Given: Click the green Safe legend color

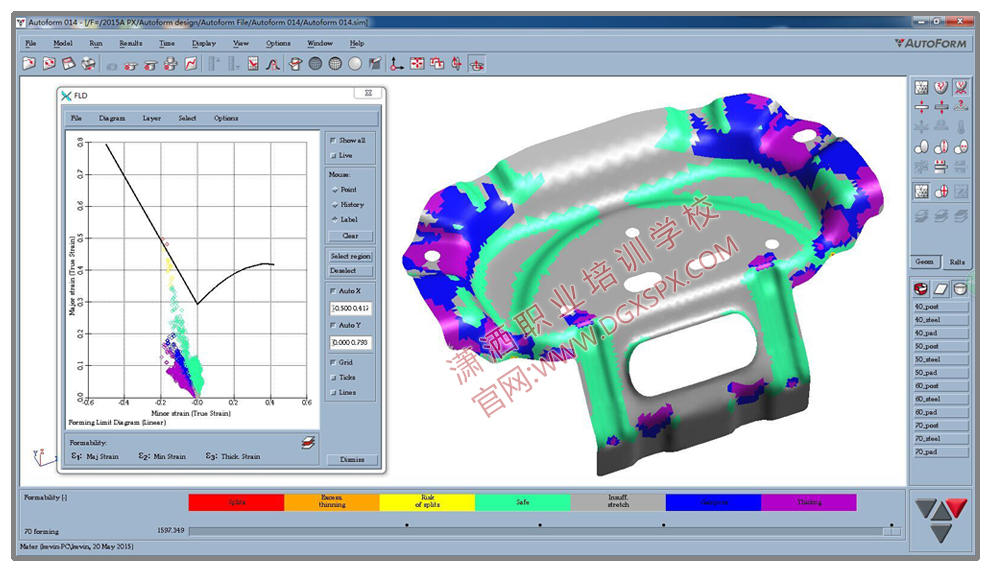Looking at the screenshot, I should 523,502.
